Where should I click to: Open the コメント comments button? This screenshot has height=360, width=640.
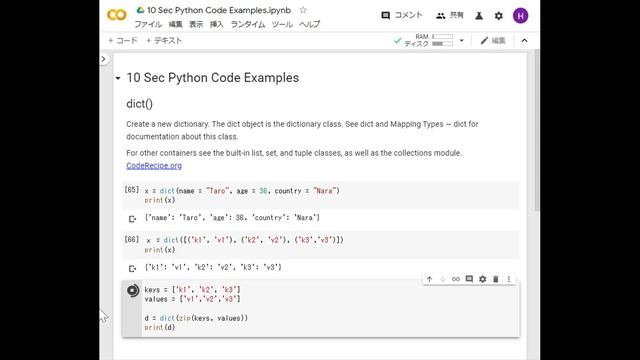402,16
